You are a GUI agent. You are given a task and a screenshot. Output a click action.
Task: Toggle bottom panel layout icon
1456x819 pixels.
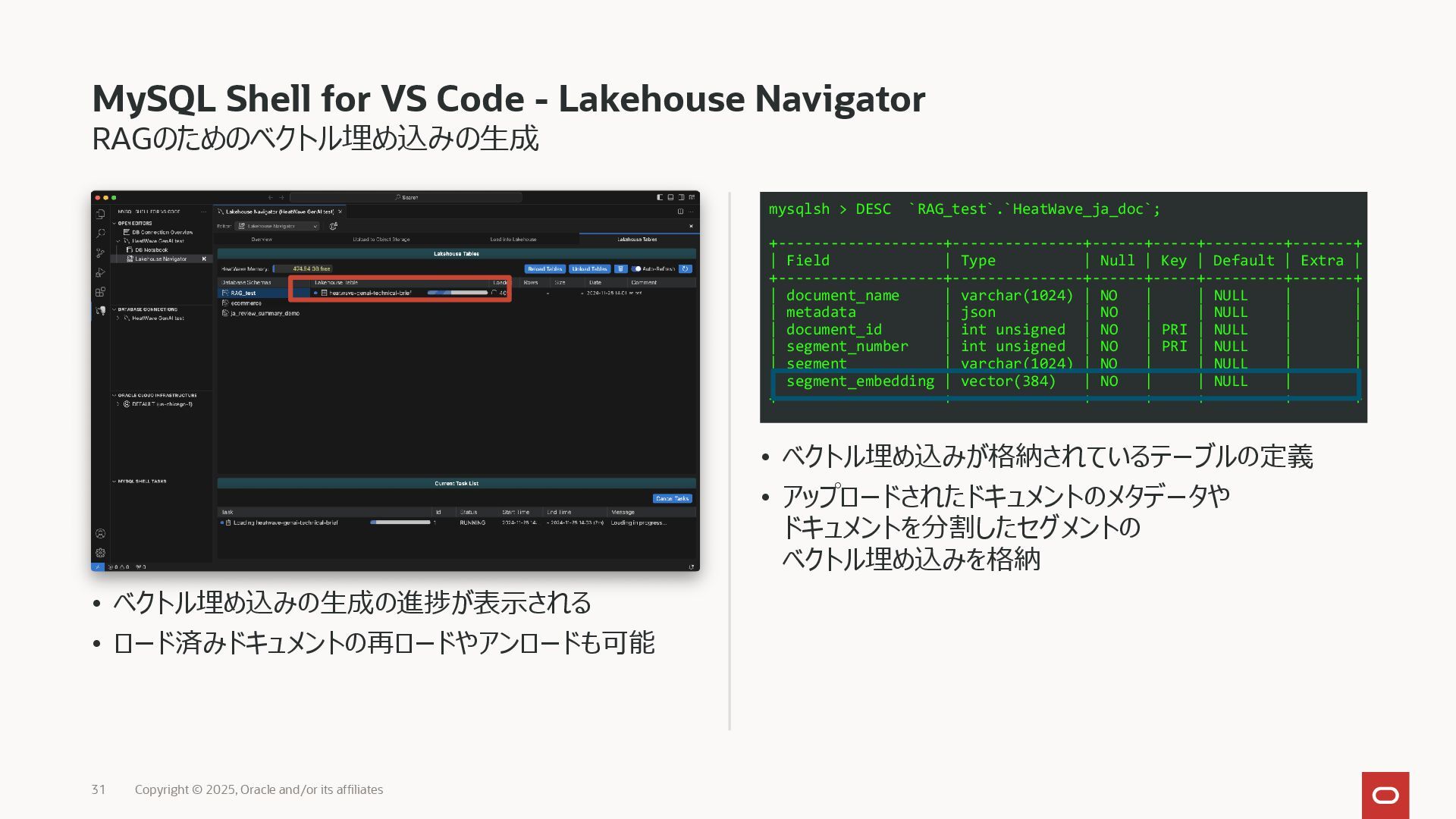(670, 197)
